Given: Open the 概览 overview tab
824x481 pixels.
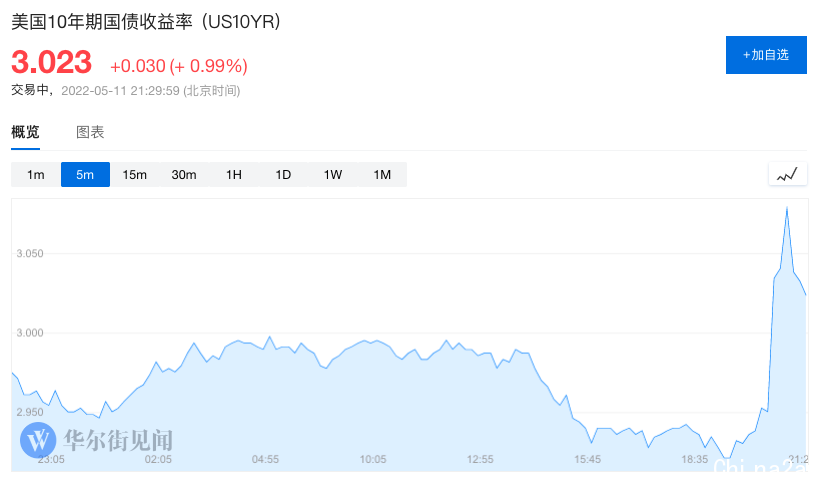Looking at the screenshot, I should tap(26, 132).
